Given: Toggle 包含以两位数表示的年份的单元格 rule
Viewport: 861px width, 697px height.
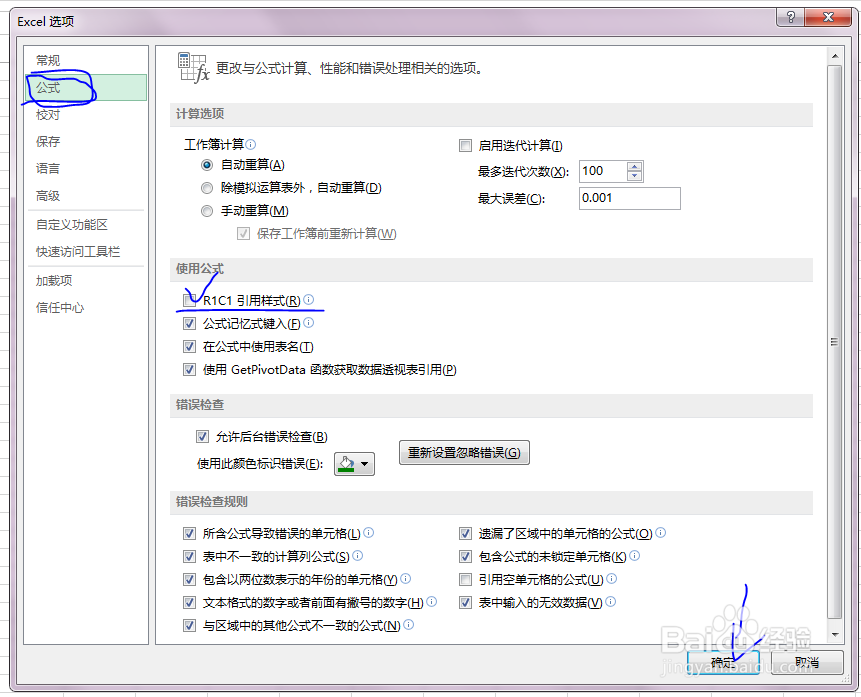Looking at the screenshot, I should coord(189,579).
